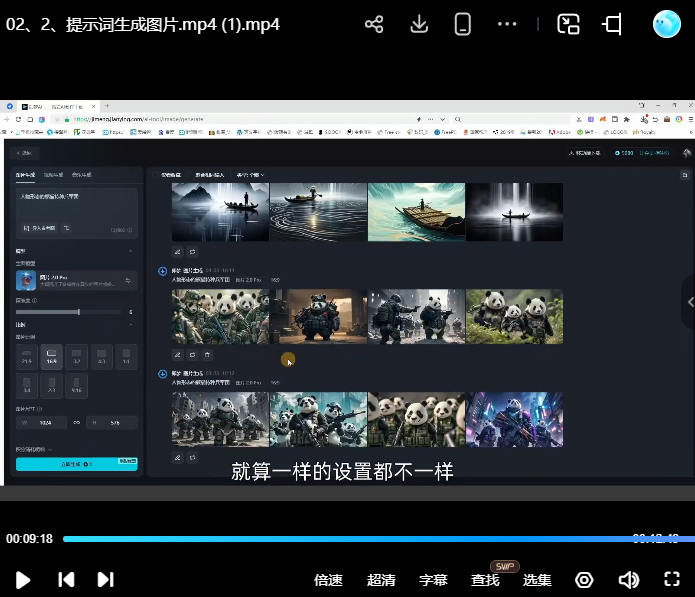This screenshot has height=597, width=695.
Task: Toggle subtitles with 字幕 button
Action: [433, 580]
